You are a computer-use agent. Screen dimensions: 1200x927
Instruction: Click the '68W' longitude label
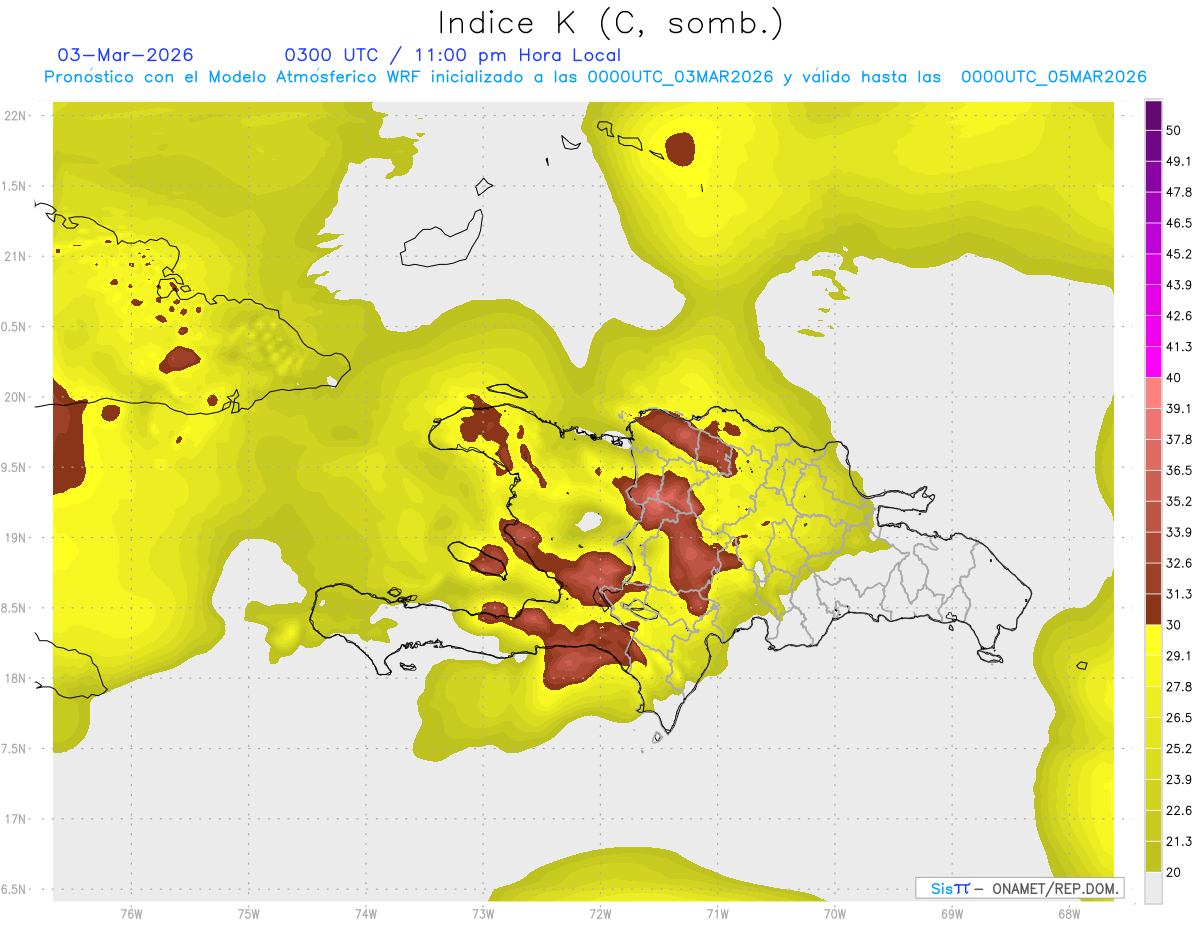1069,913
